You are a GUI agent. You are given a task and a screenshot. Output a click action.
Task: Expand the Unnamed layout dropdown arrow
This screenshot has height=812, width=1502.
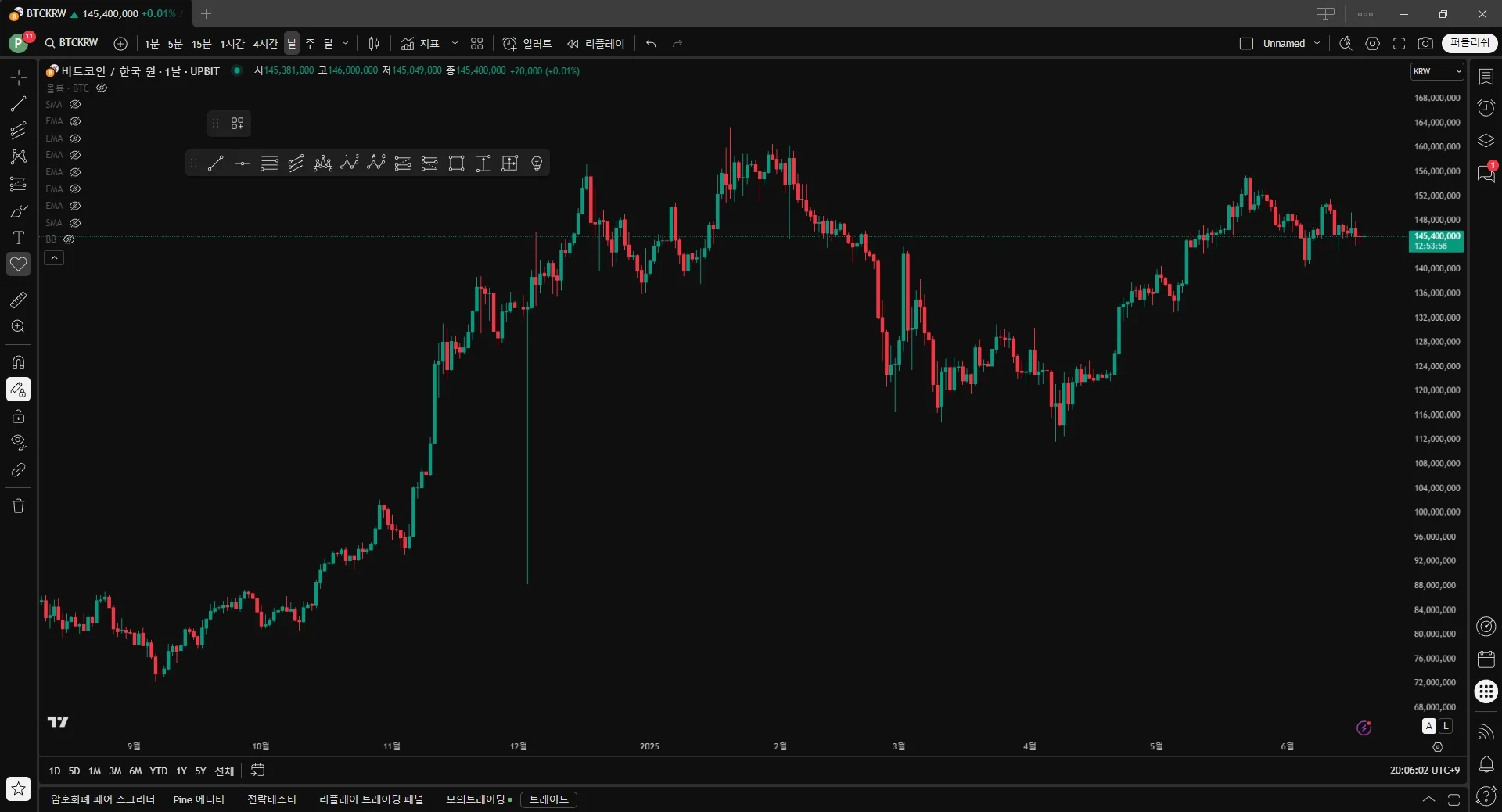coord(1317,44)
